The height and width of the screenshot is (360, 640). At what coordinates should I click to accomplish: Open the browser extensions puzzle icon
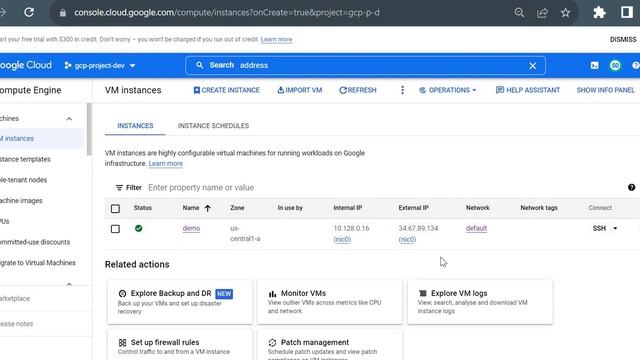pos(599,12)
